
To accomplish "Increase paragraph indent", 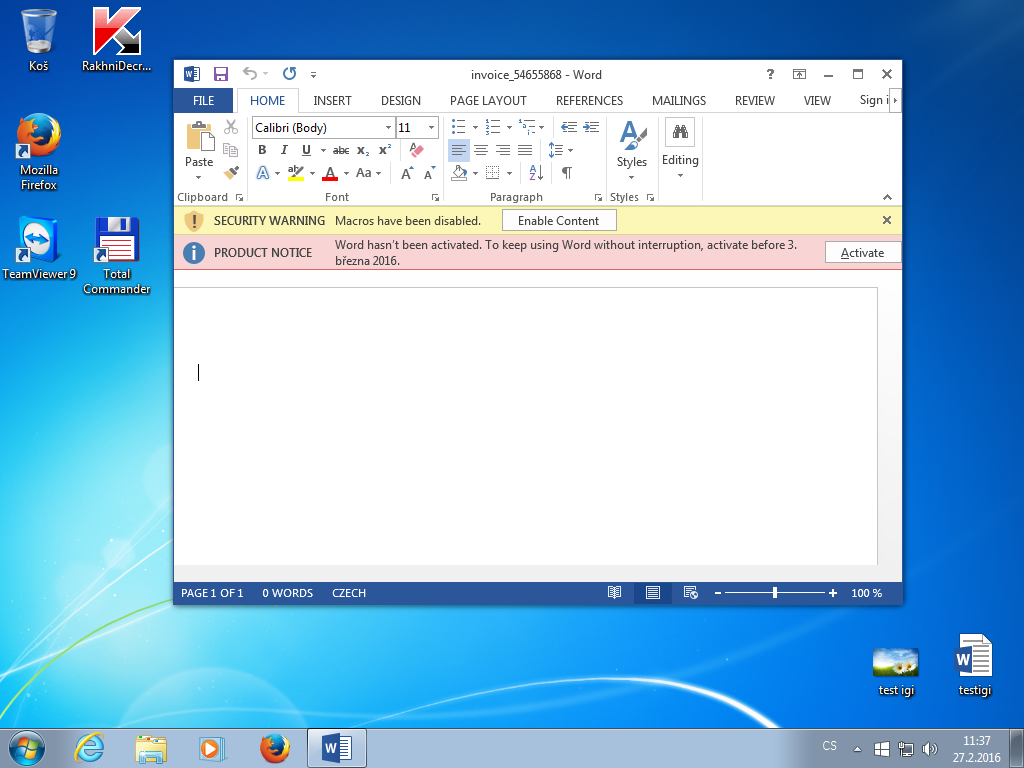I will click(591, 127).
